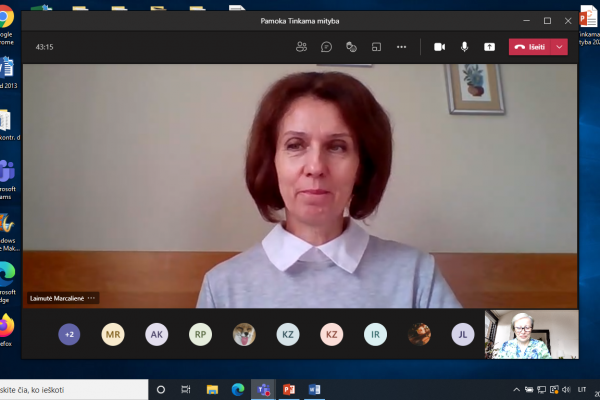Open options next to Laimutė Marcalienė name
The height and width of the screenshot is (400, 600).
pyautogui.click(x=91, y=298)
